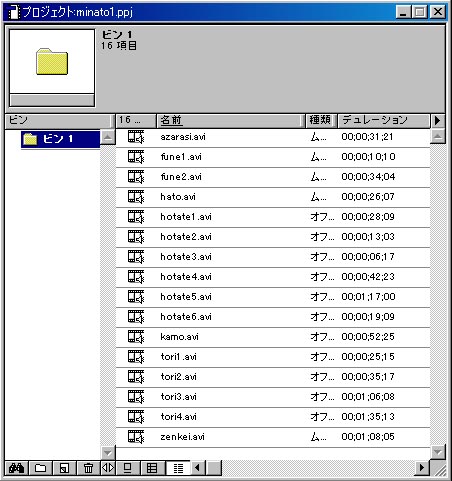Screen dimensions: 452x481
Task: Click the binoculars Find icon
Action: pos(17,468)
